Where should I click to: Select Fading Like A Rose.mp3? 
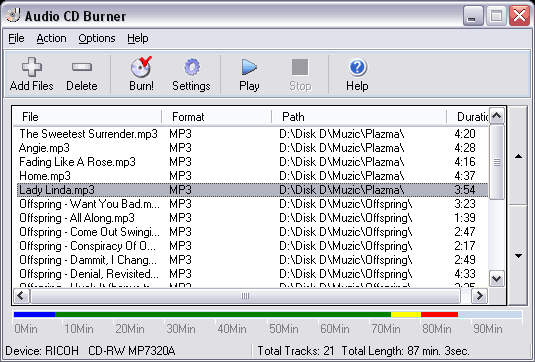pyautogui.click(x=252, y=162)
